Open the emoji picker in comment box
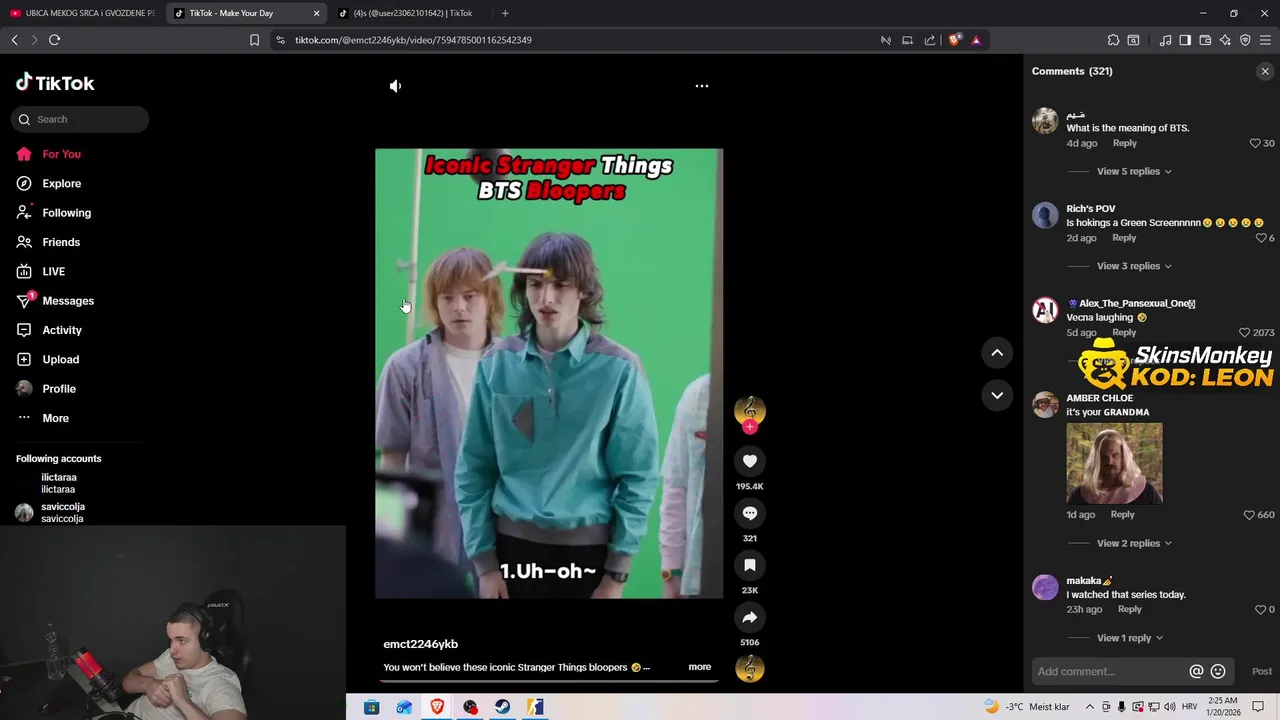 pyautogui.click(x=1218, y=671)
